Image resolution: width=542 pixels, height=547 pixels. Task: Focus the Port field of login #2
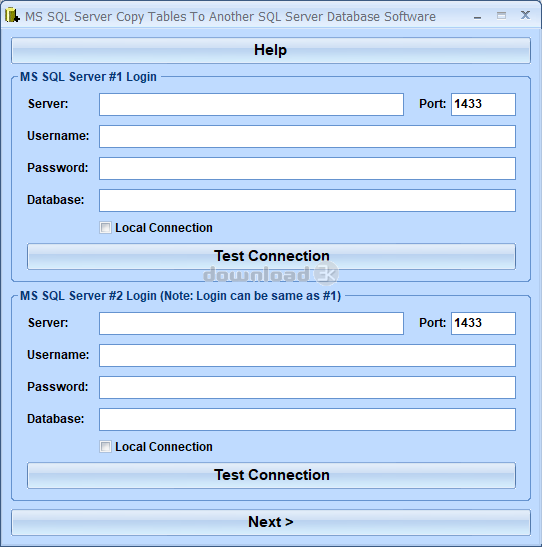483,323
